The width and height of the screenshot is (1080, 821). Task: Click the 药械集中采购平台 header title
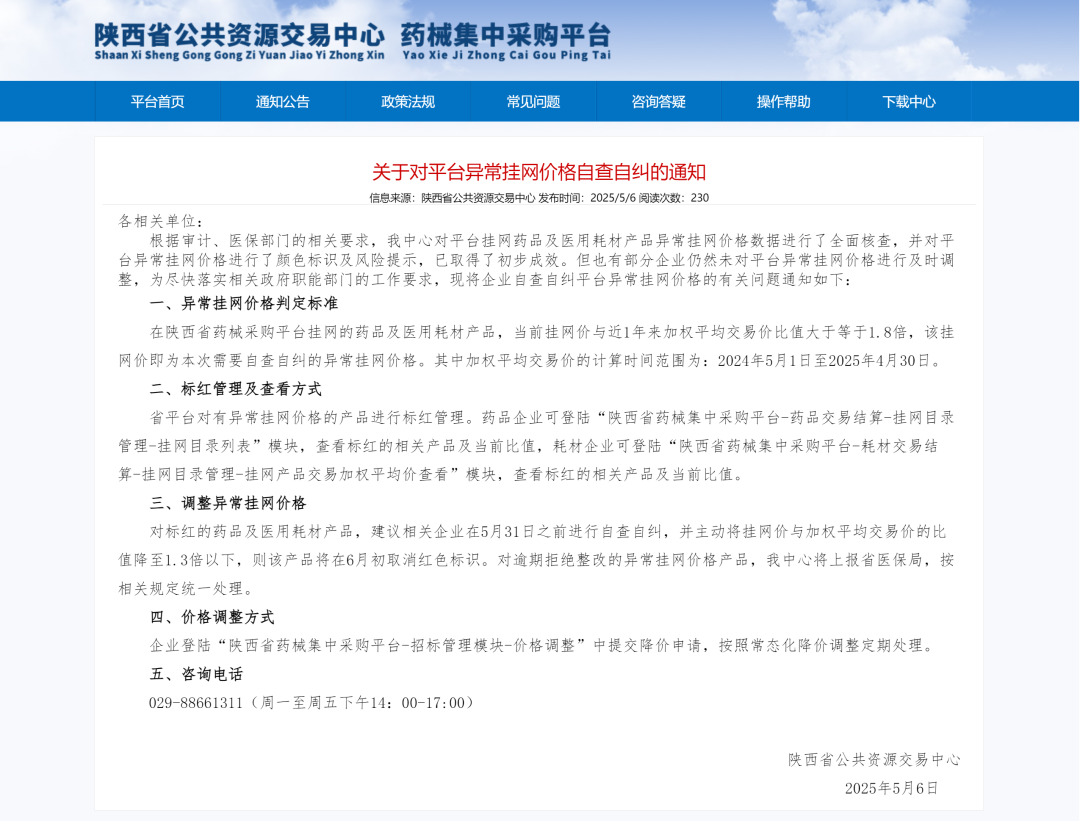click(x=506, y=34)
